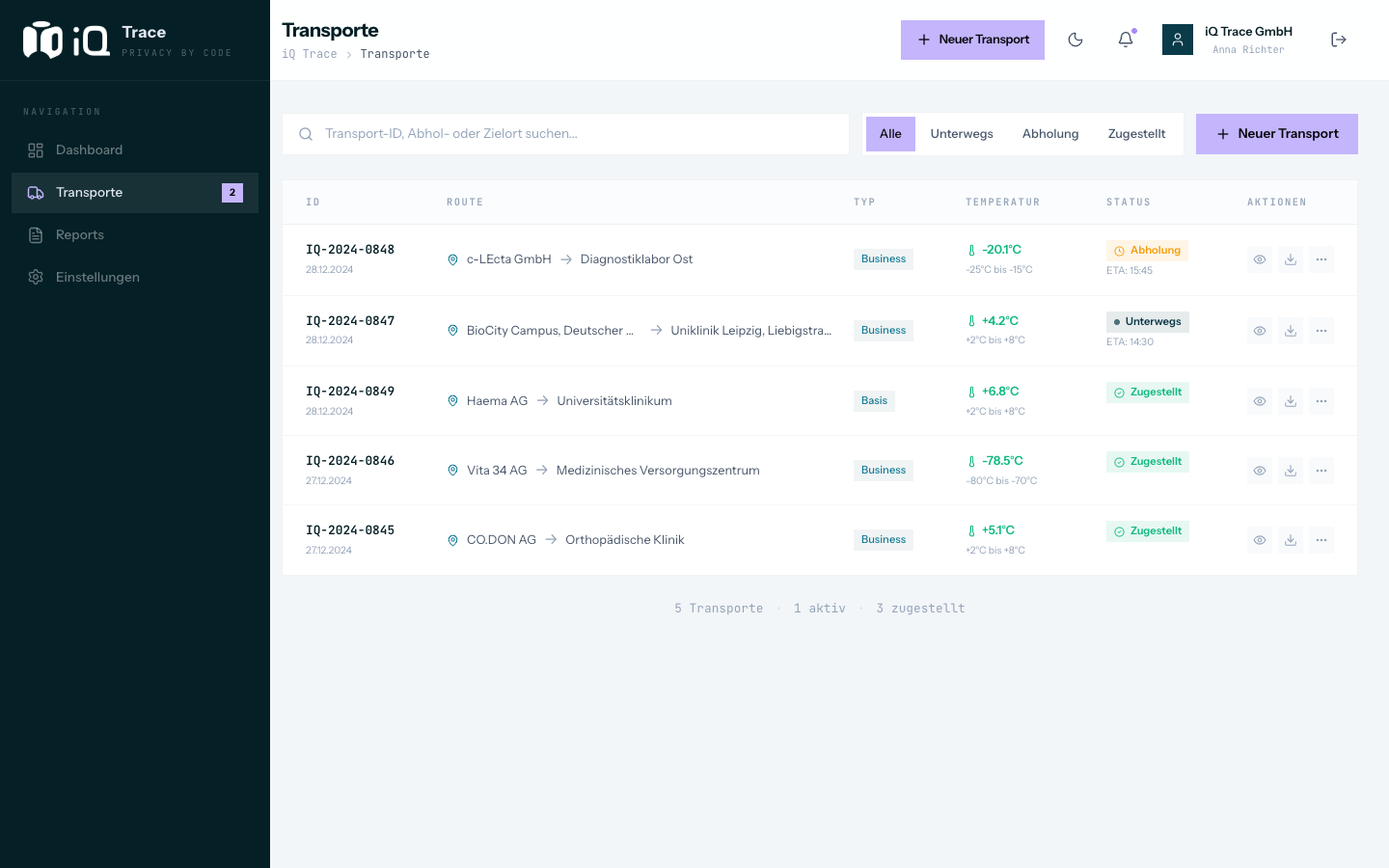The height and width of the screenshot is (868, 1389).
Task: Click thermometer icon beside -20.1°C
Action: (x=971, y=250)
